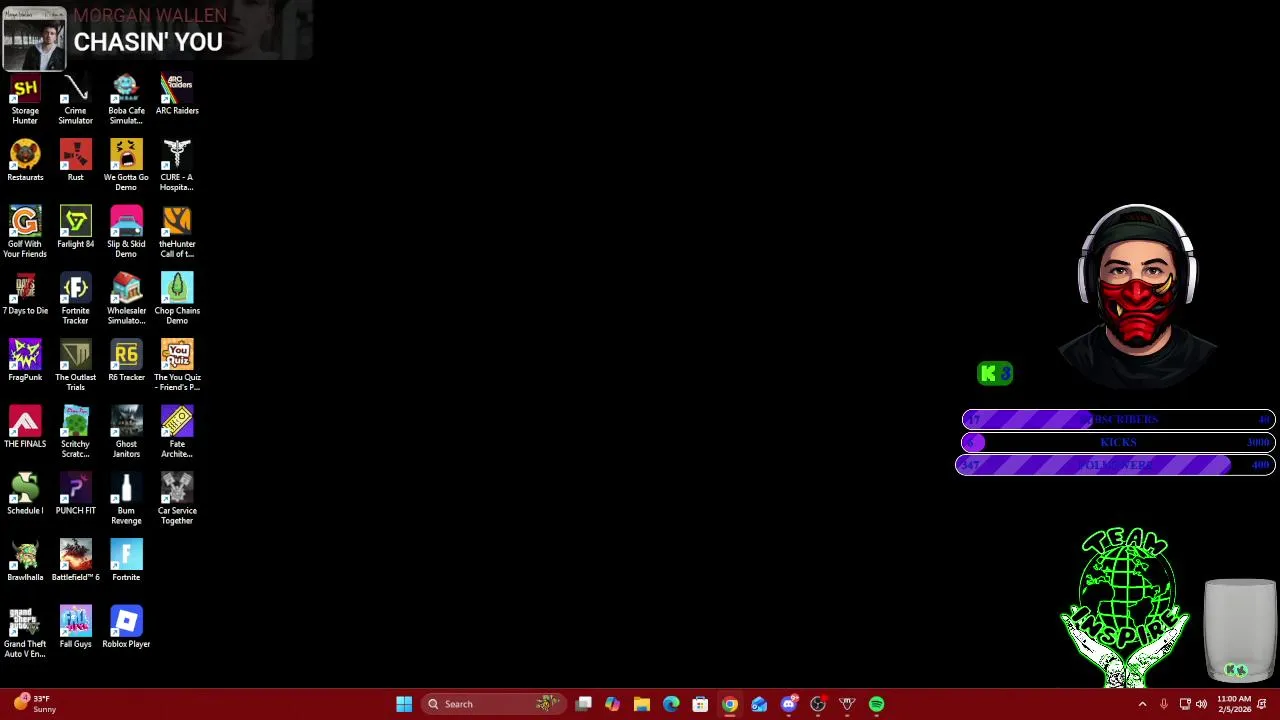Select the FragPunk desktop icon
The height and width of the screenshot is (720, 1280).
(x=25, y=362)
